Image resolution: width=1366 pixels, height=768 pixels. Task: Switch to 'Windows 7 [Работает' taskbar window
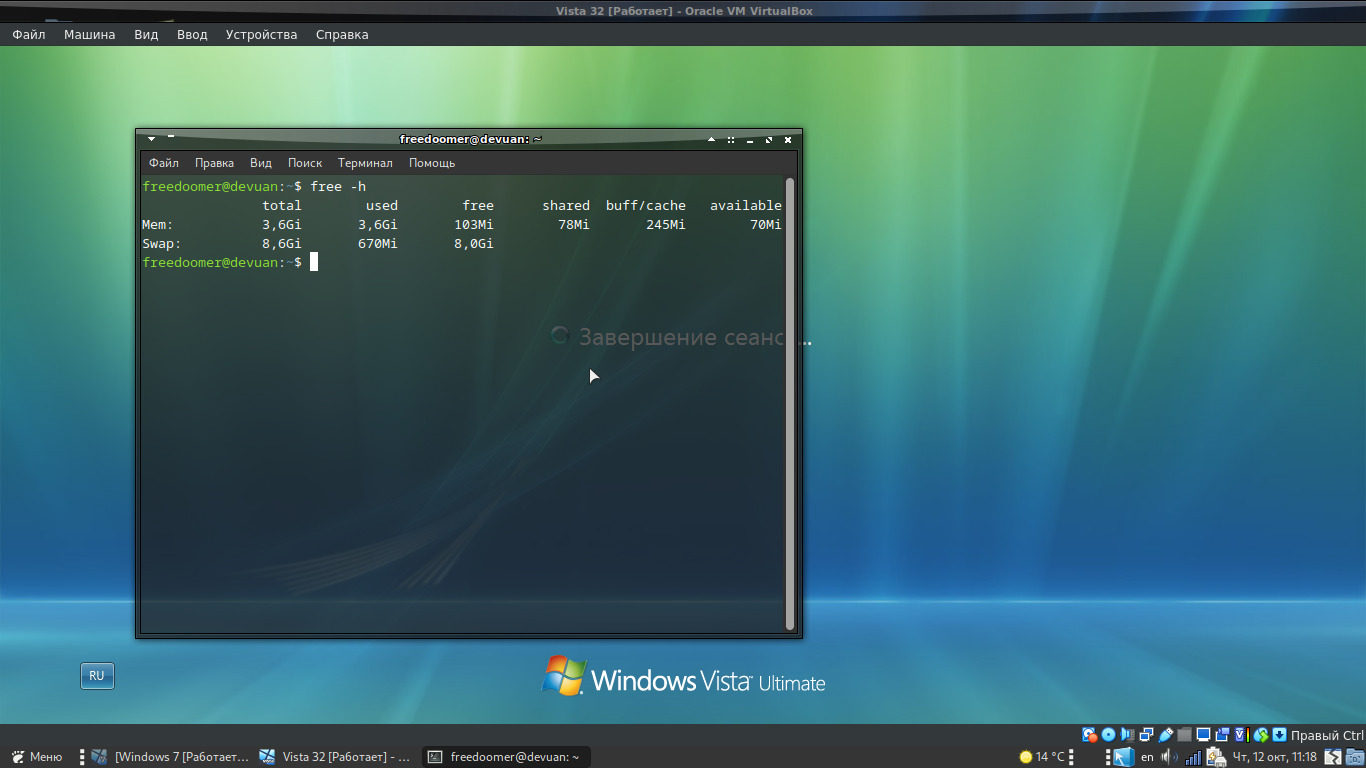click(x=170, y=757)
